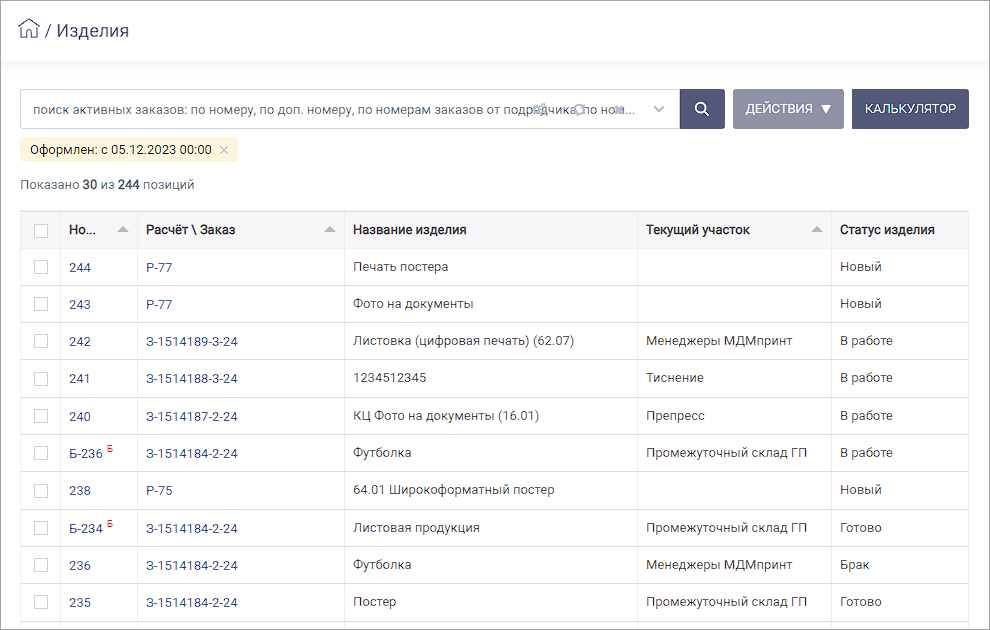Select 'Готово' status in row Б-234
Screen dimensions: 990x630
pos(861,528)
